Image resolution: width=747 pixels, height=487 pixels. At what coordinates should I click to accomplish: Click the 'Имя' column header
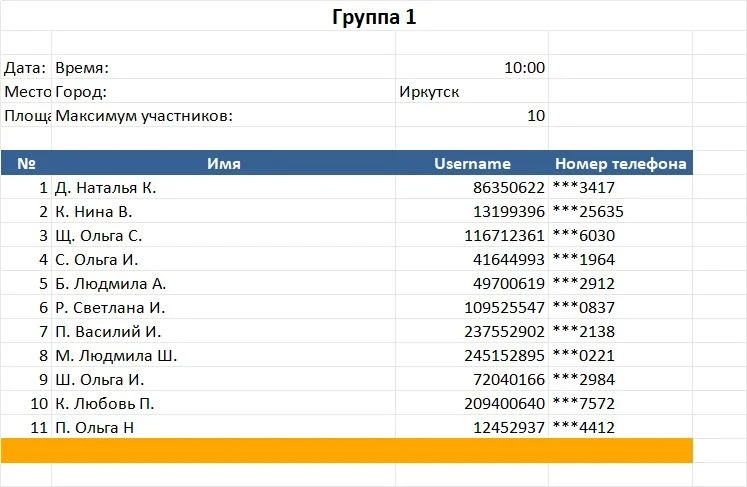click(x=223, y=163)
